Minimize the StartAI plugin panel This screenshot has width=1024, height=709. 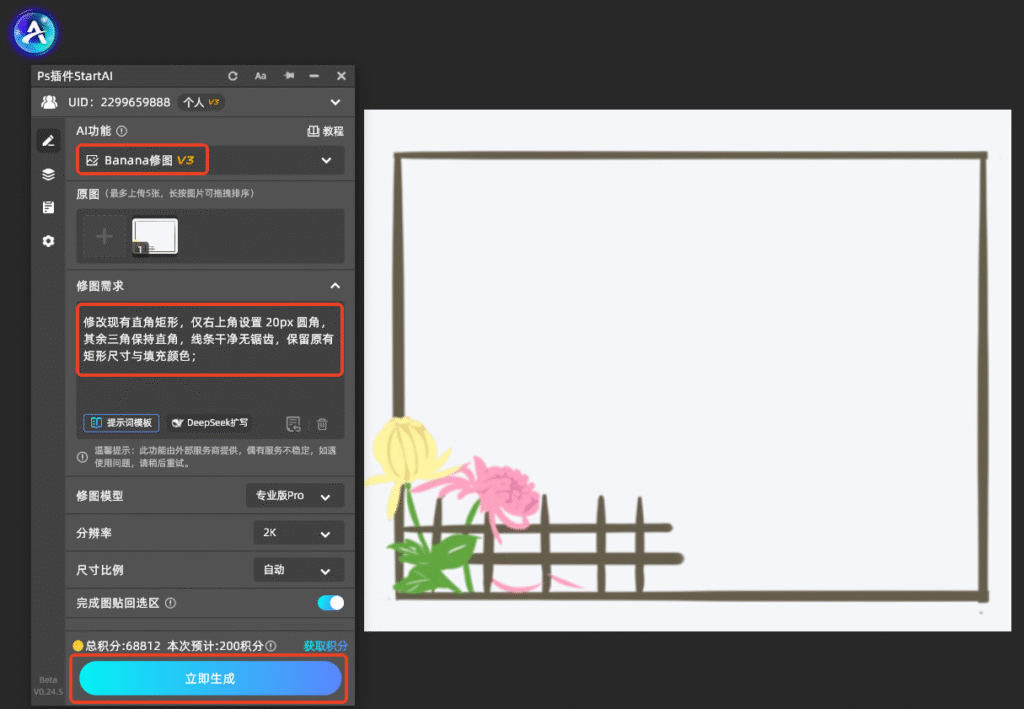314,76
